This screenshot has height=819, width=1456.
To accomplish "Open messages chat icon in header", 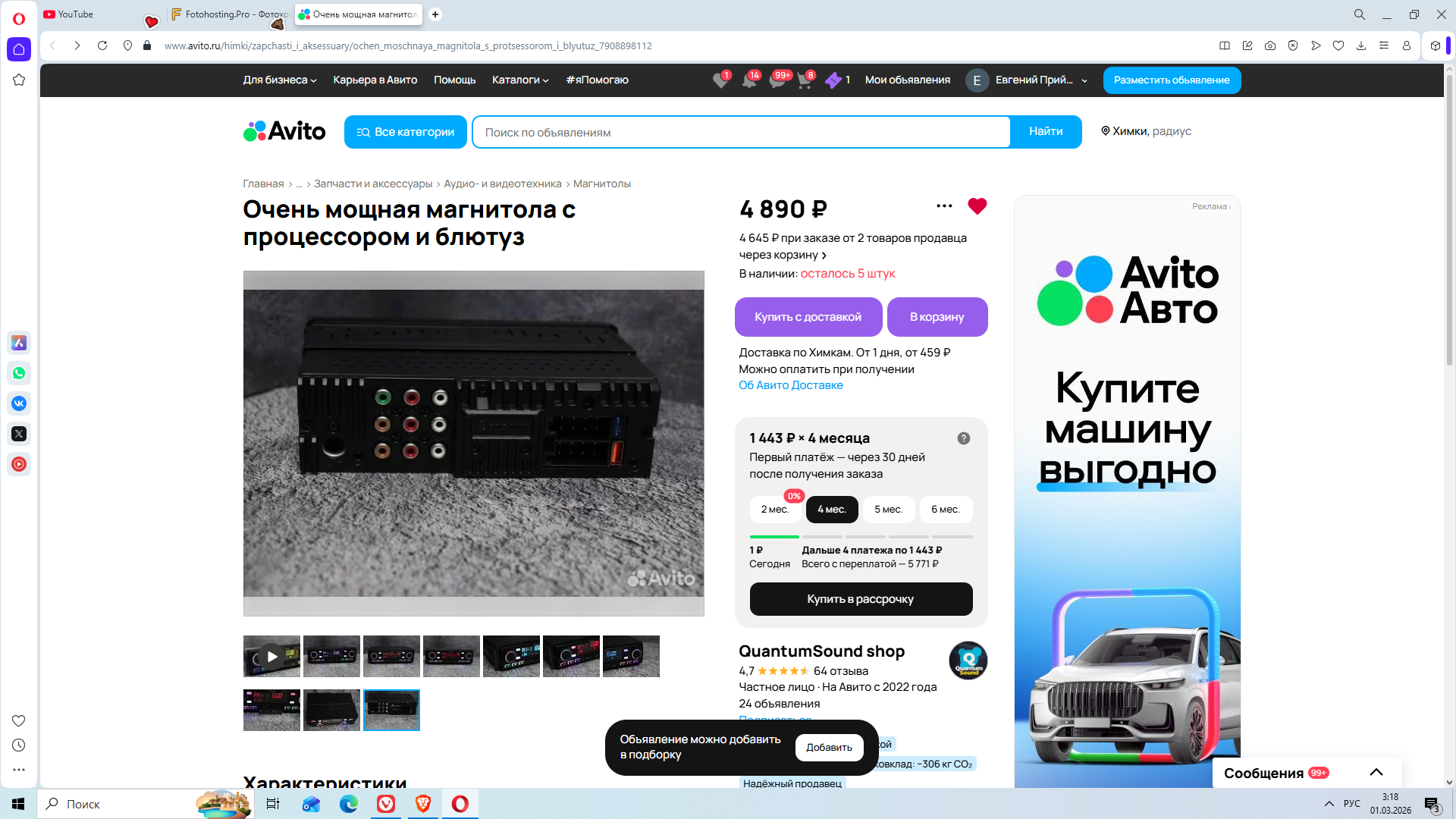I will click(x=777, y=80).
